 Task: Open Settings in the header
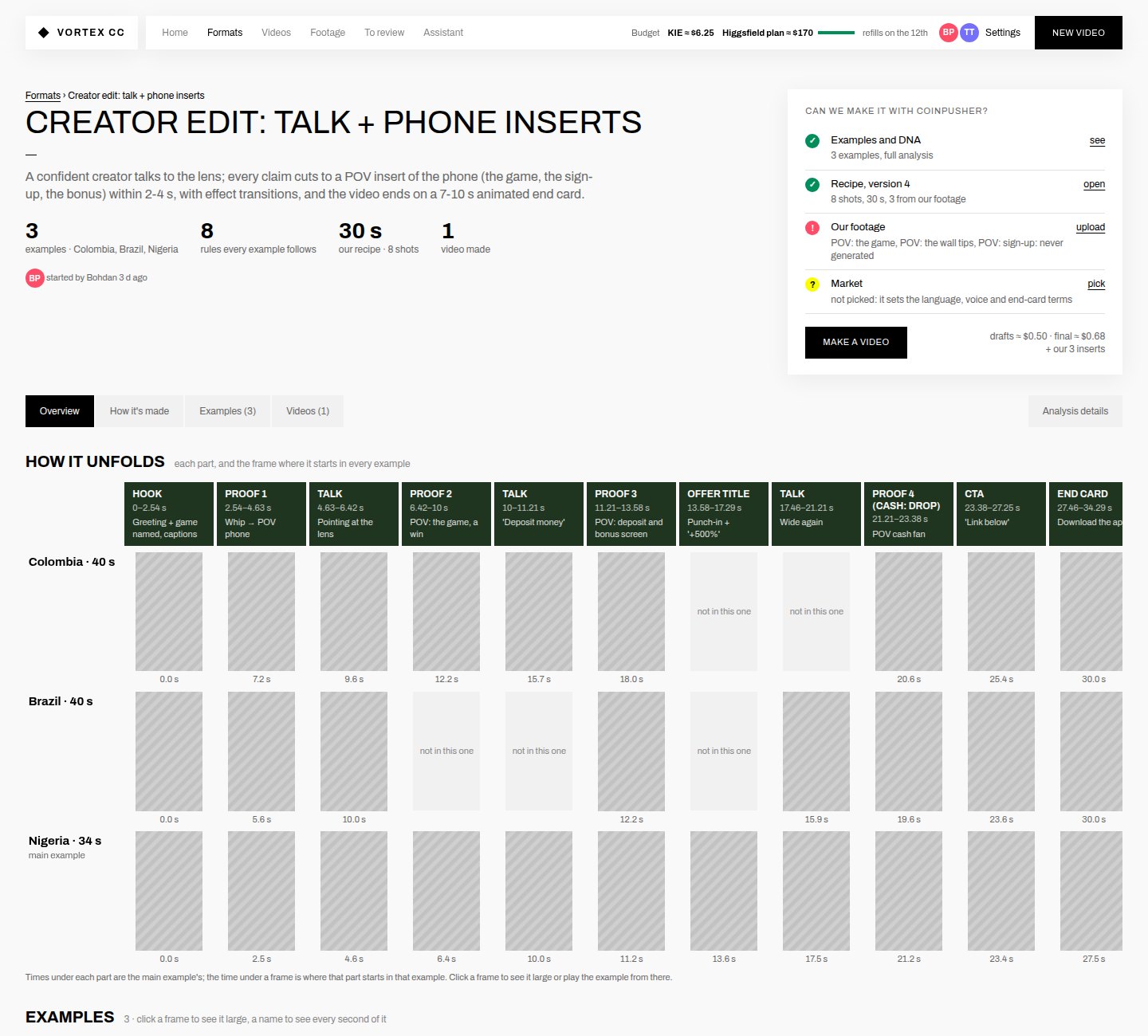[1003, 33]
